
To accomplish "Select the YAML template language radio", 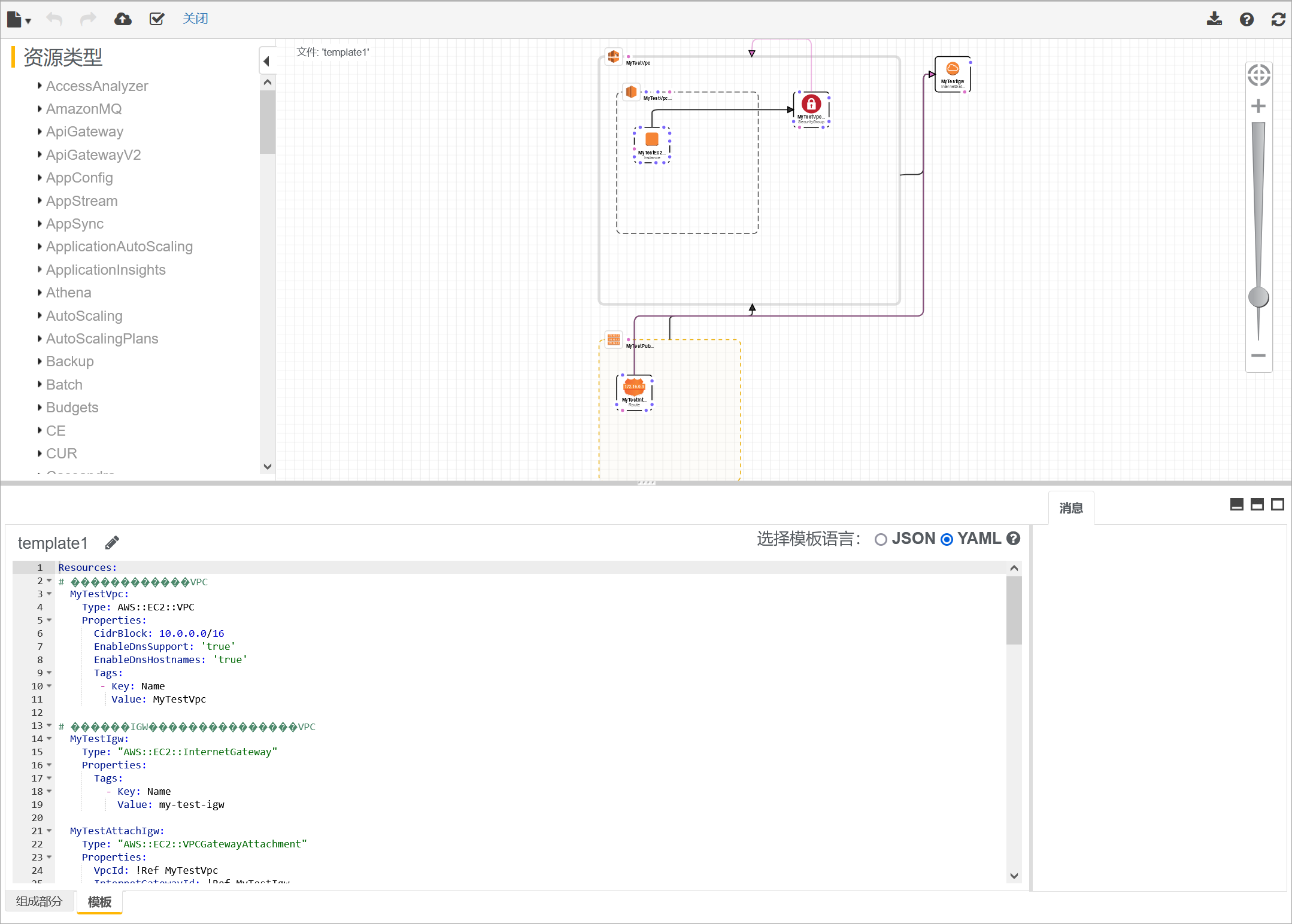I will [947, 539].
